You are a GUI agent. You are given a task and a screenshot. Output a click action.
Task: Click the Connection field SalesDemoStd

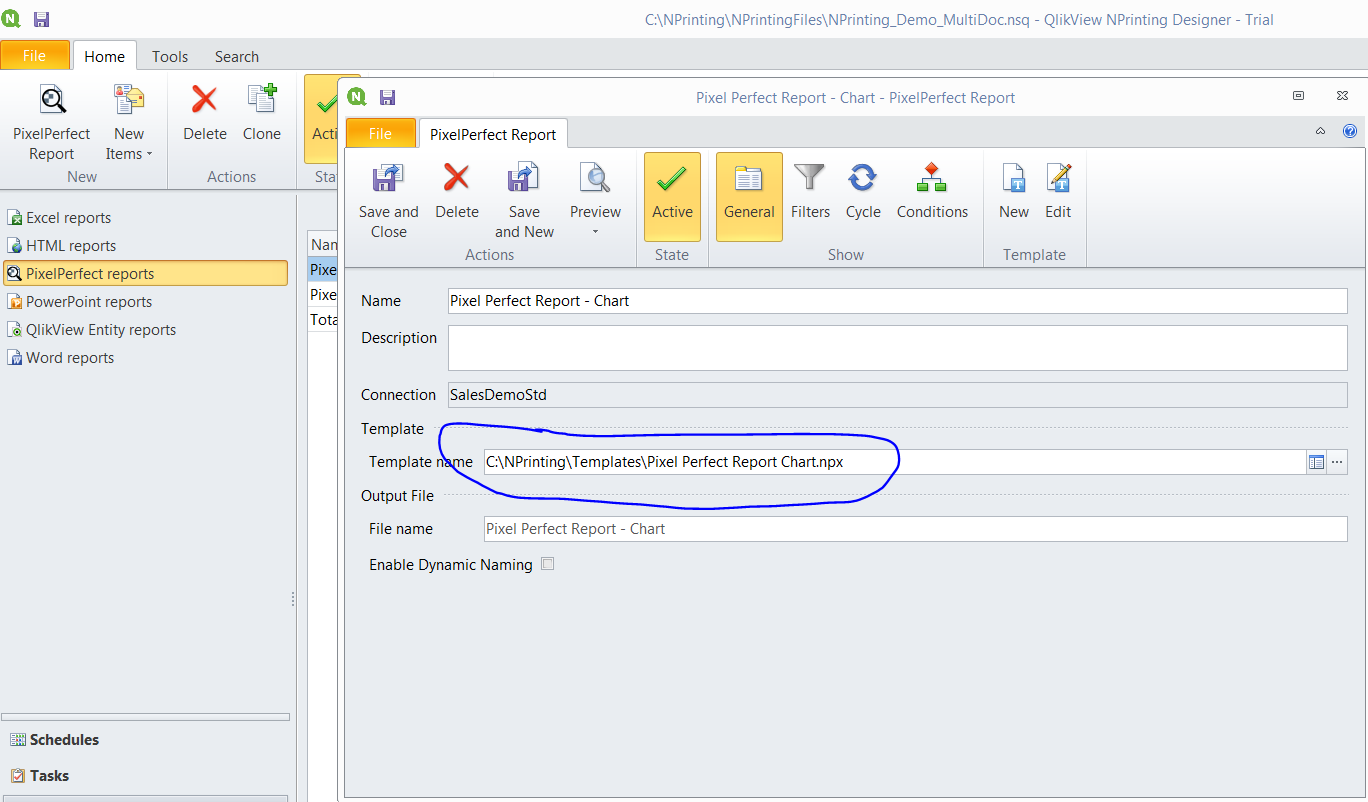tap(897, 395)
